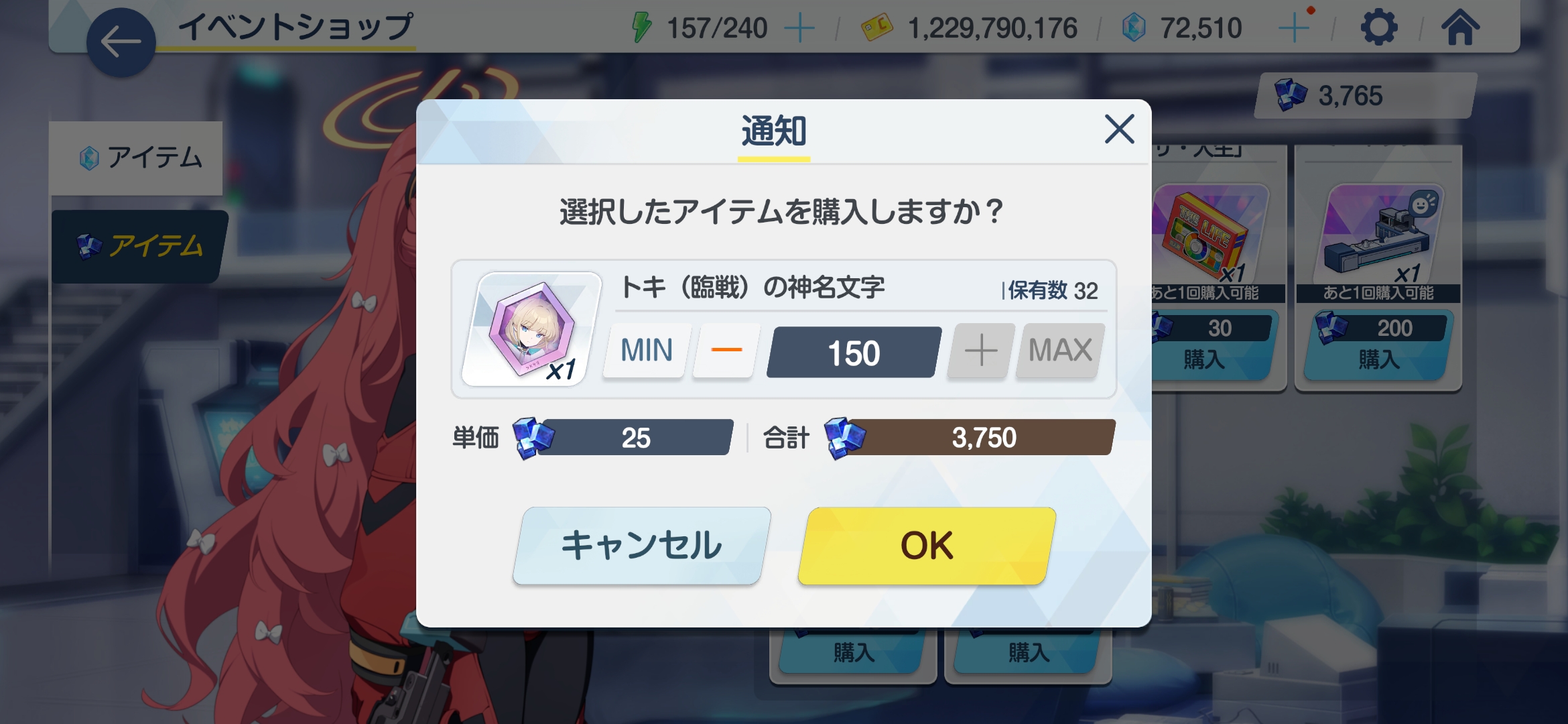
Task: Click the green energy bolt icon
Action: [x=641, y=28]
